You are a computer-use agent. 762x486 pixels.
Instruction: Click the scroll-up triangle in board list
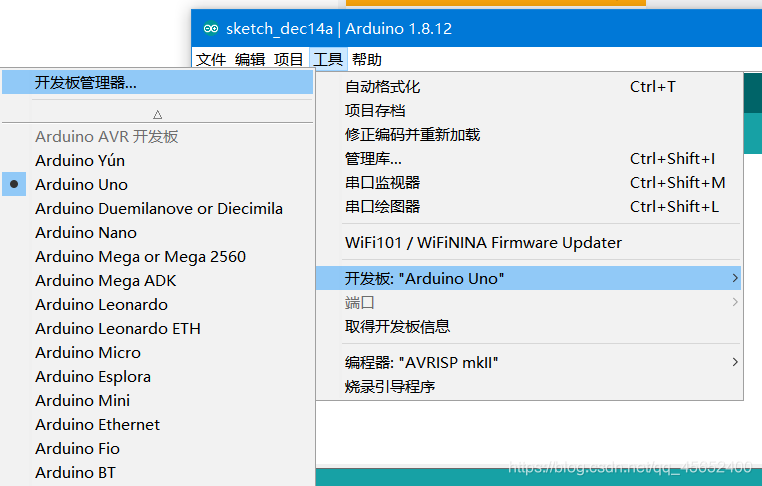click(157, 115)
